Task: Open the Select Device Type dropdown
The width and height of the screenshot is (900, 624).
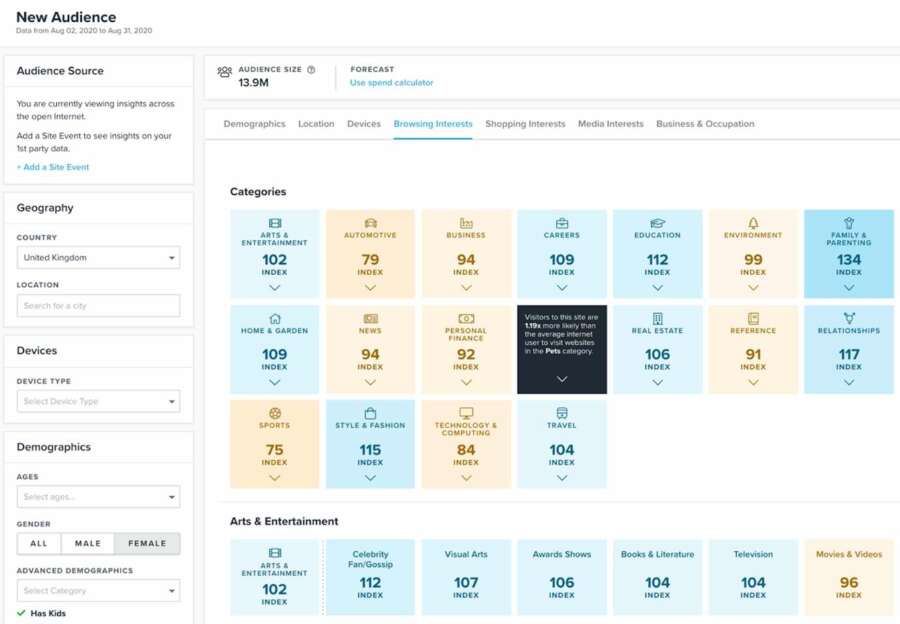Action: click(98, 401)
